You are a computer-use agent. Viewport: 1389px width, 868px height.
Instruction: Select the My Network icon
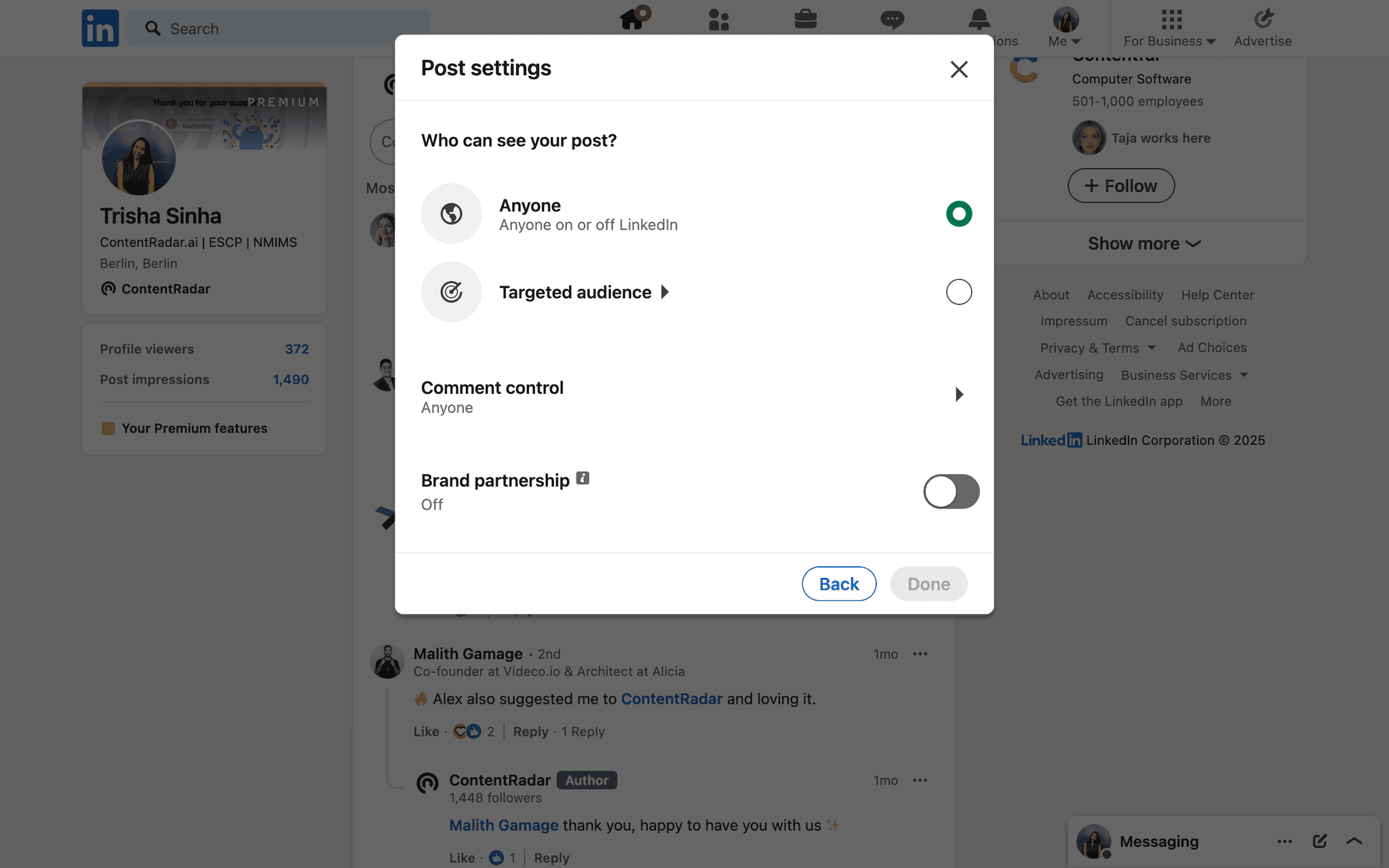(718, 20)
